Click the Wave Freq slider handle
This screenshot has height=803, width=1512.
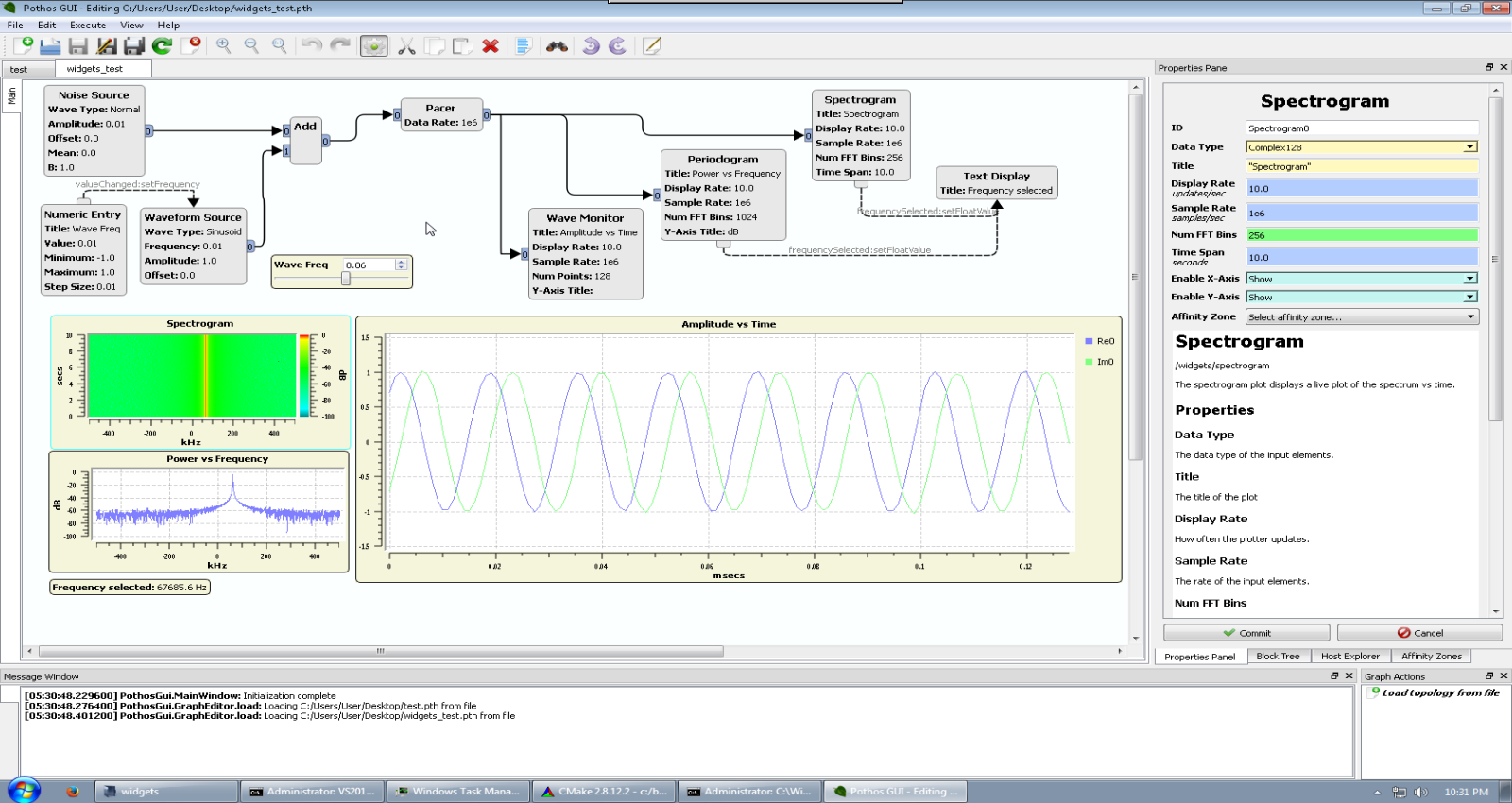click(x=346, y=279)
